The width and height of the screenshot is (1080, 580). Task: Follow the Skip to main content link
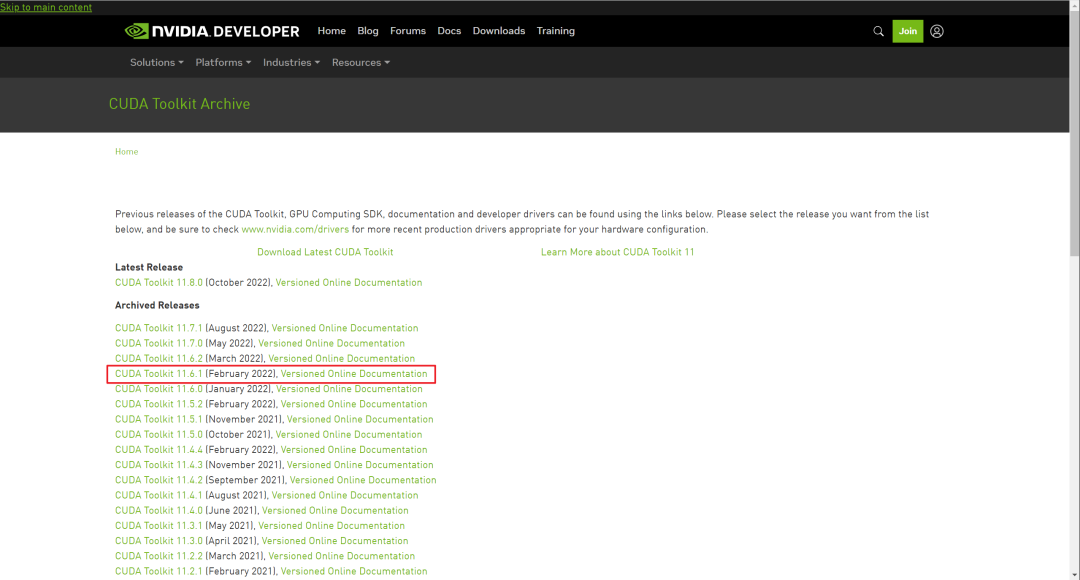pos(46,7)
